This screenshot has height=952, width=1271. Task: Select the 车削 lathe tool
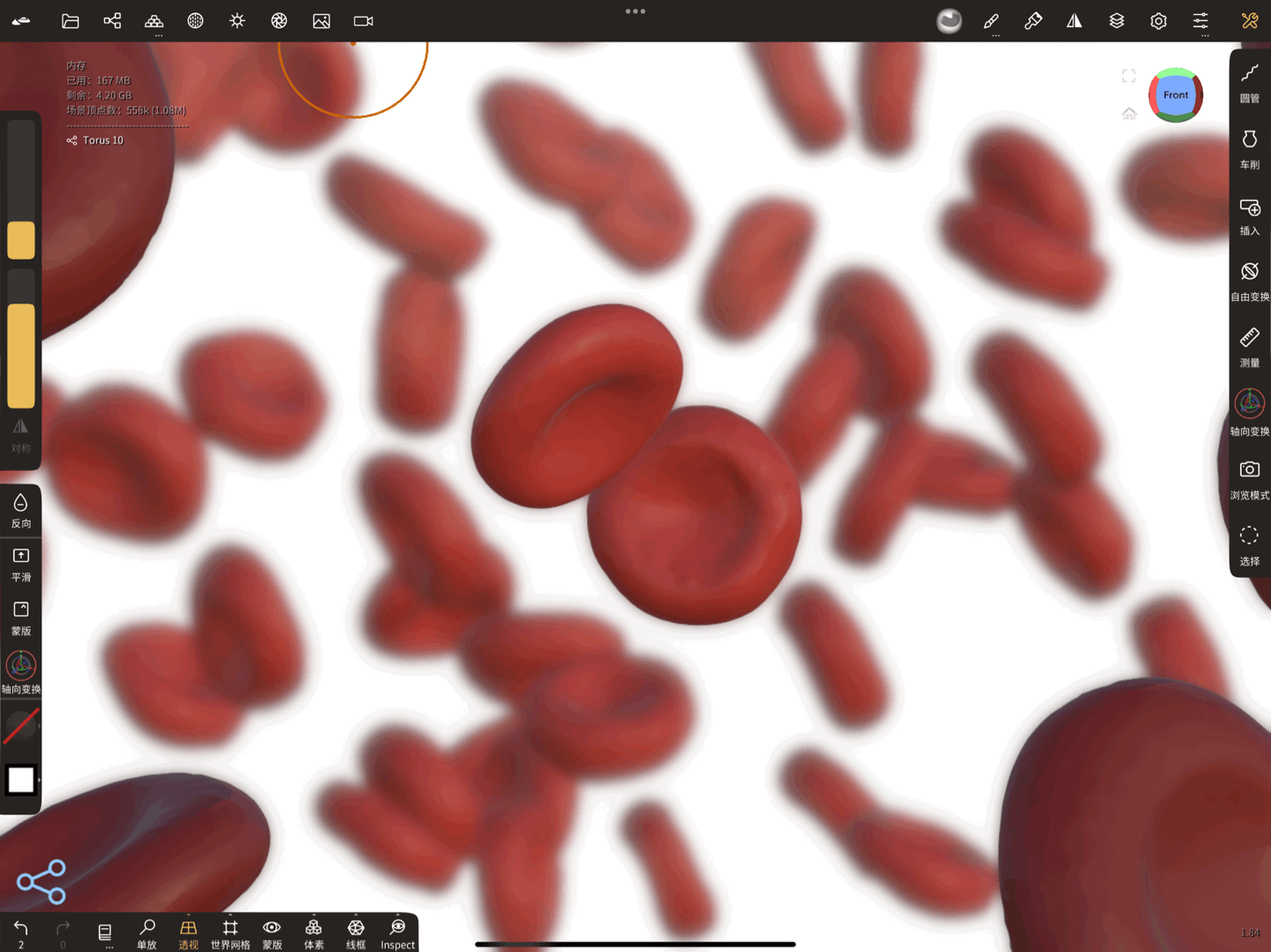point(1250,149)
